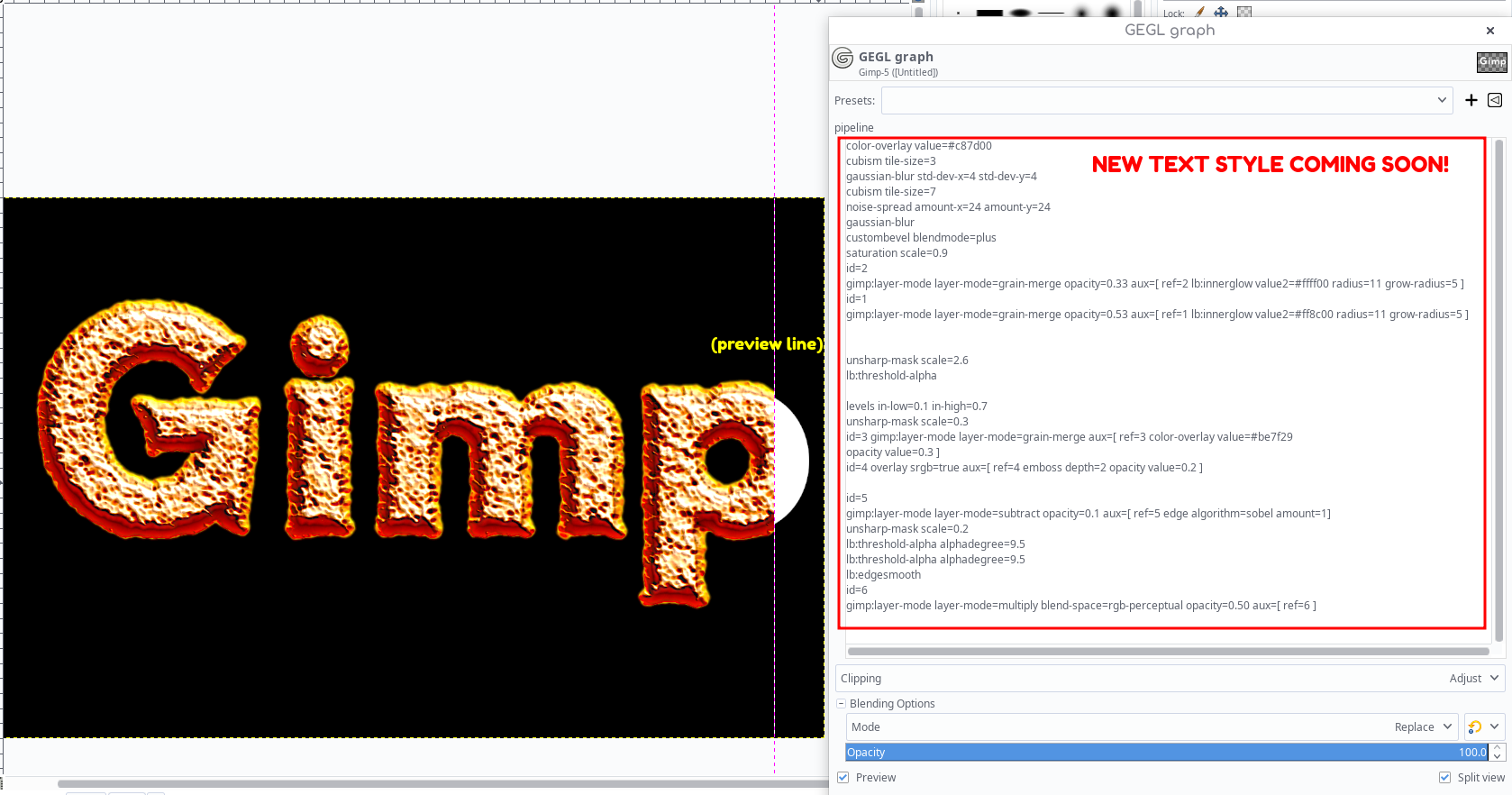Click the line 'levels in-low=0.1 in-high=0.7'

[x=916, y=407]
